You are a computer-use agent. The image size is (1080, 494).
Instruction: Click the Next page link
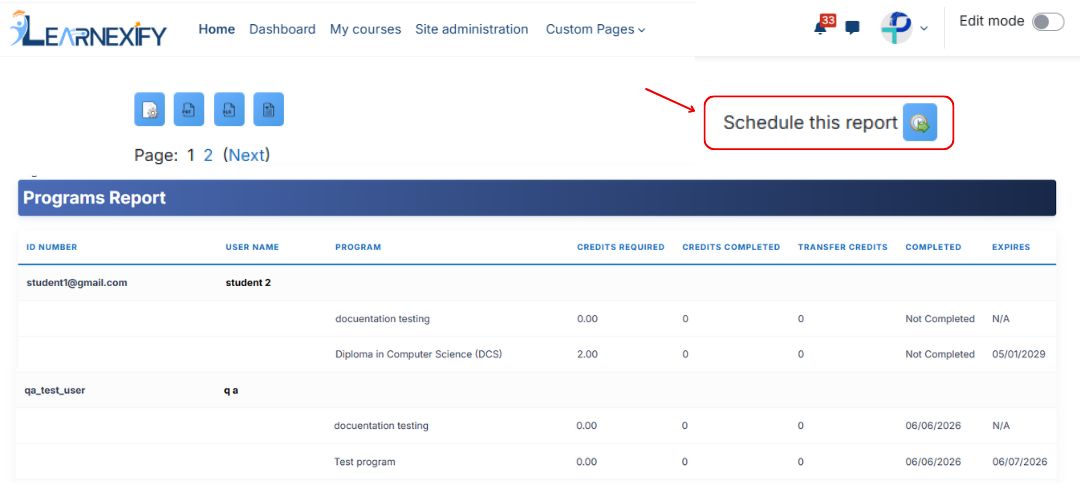pyautogui.click(x=247, y=156)
